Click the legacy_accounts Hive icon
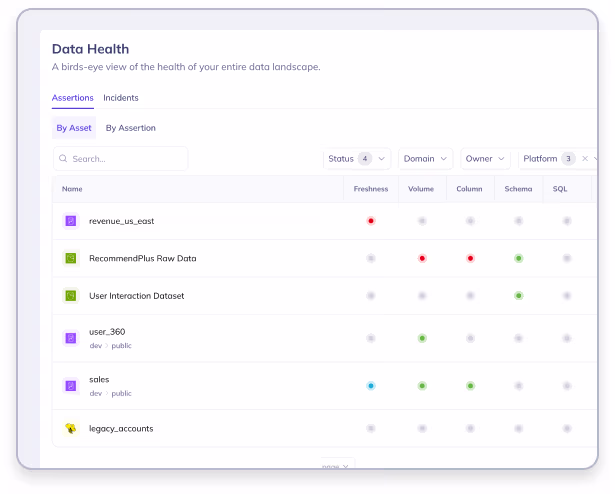 (x=71, y=428)
